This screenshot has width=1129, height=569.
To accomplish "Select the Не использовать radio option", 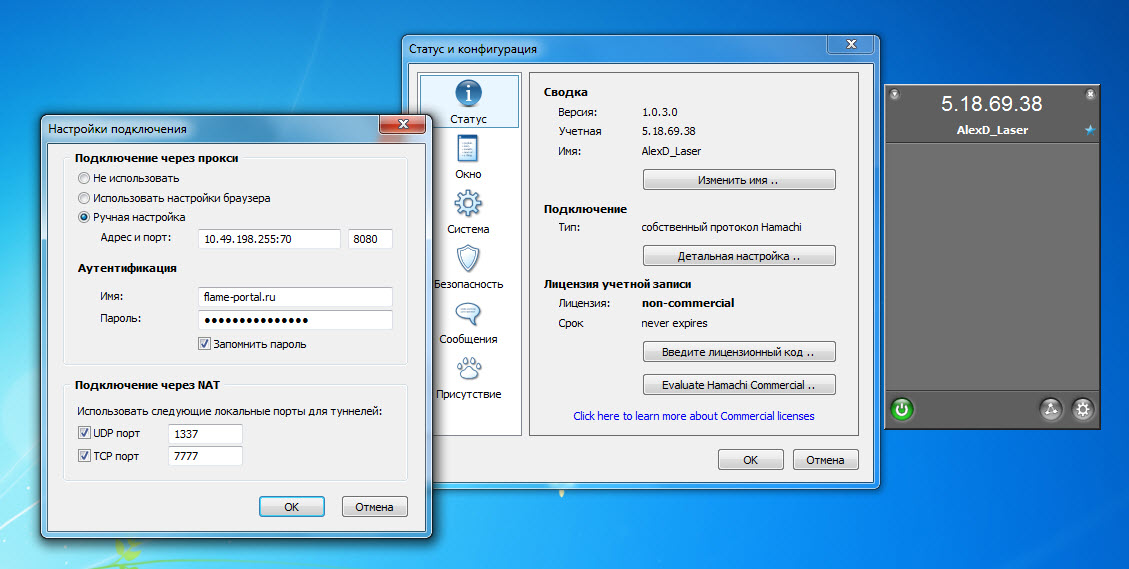I will pos(84,178).
